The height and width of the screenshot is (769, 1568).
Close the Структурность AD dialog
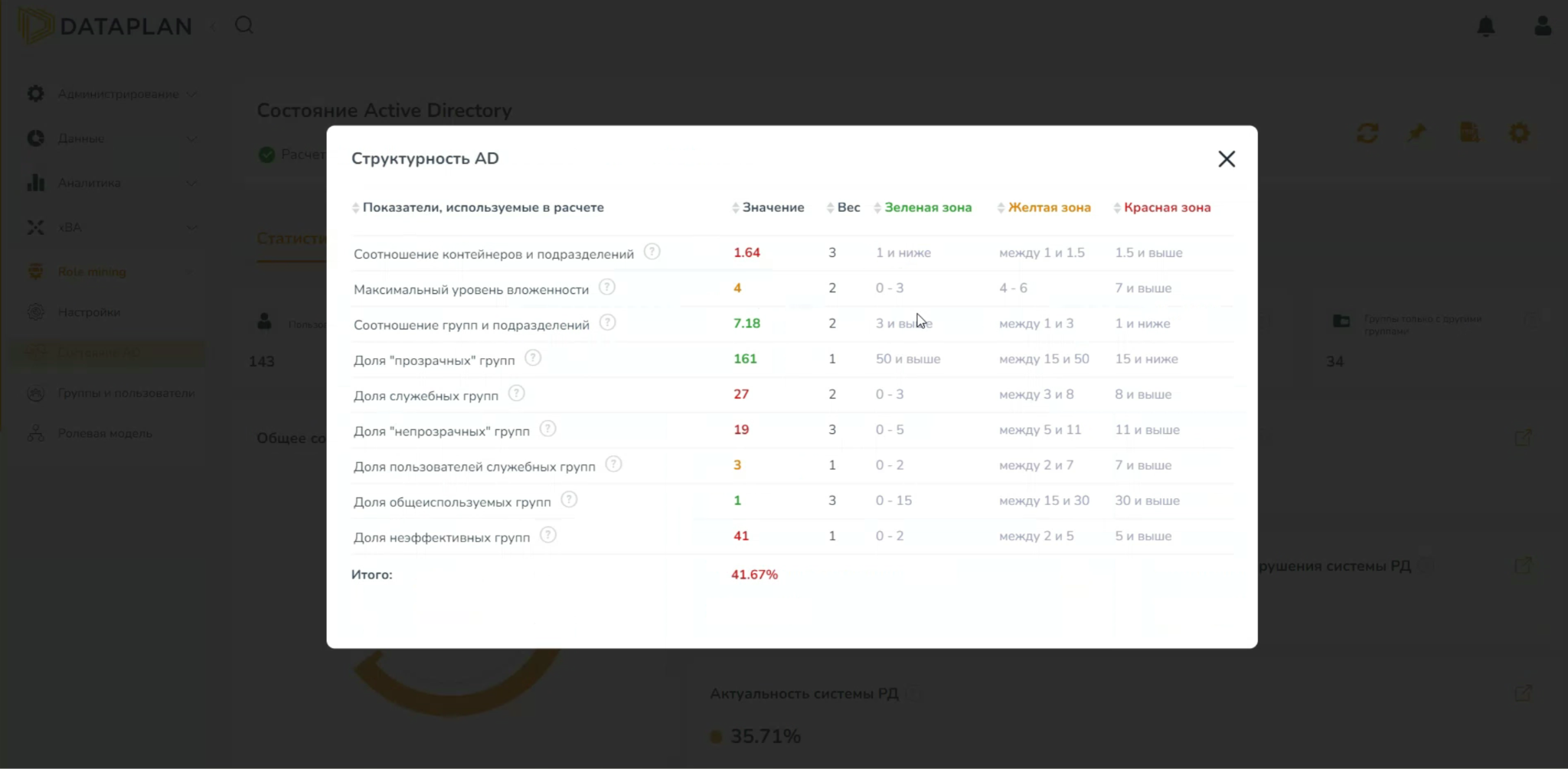coord(1227,159)
